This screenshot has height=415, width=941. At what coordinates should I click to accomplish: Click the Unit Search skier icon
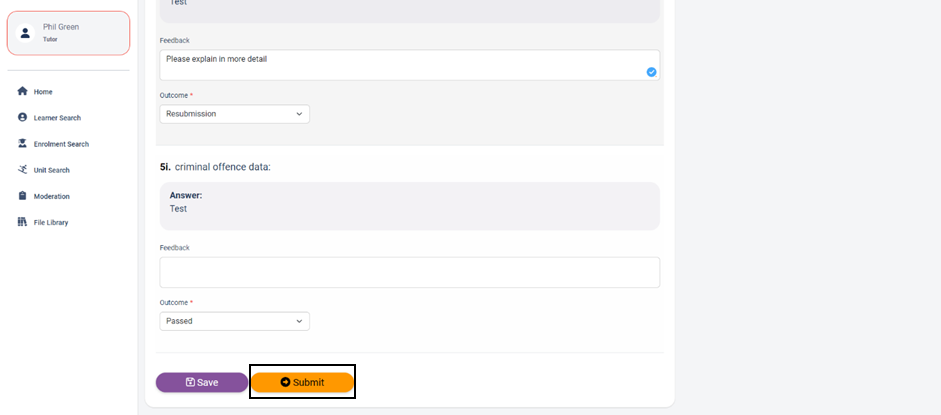coord(22,170)
